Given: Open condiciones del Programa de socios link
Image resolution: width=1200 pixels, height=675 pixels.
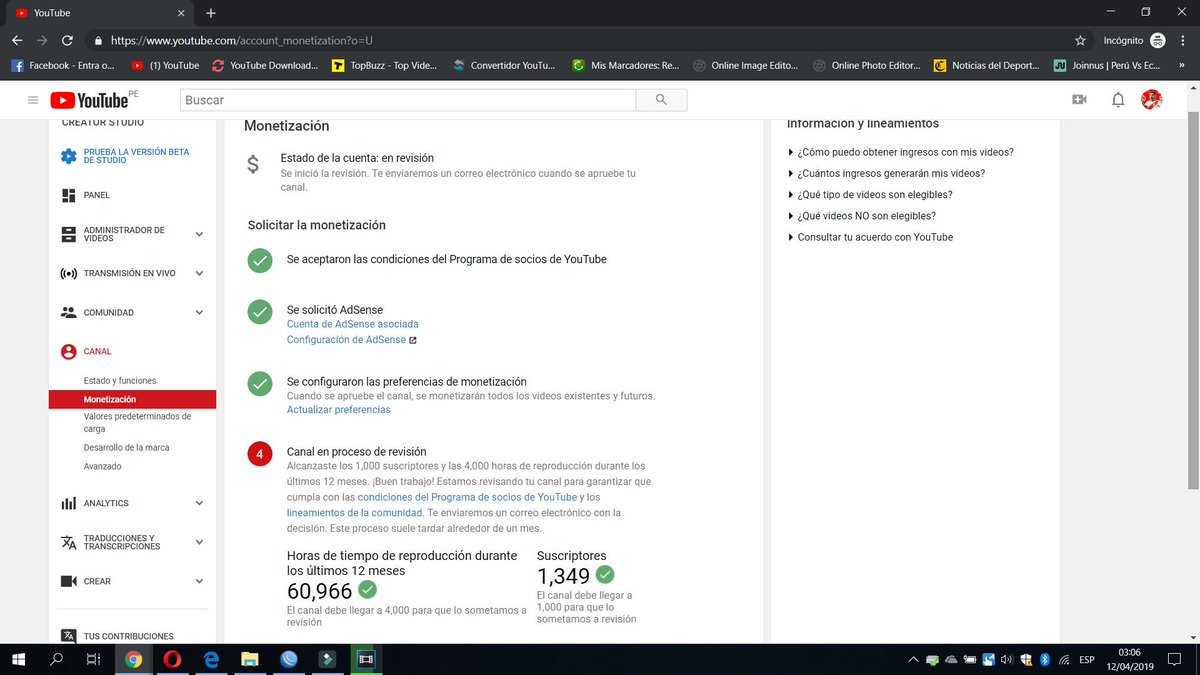Looking at the screenshot, I should click(x=467, y=497).
